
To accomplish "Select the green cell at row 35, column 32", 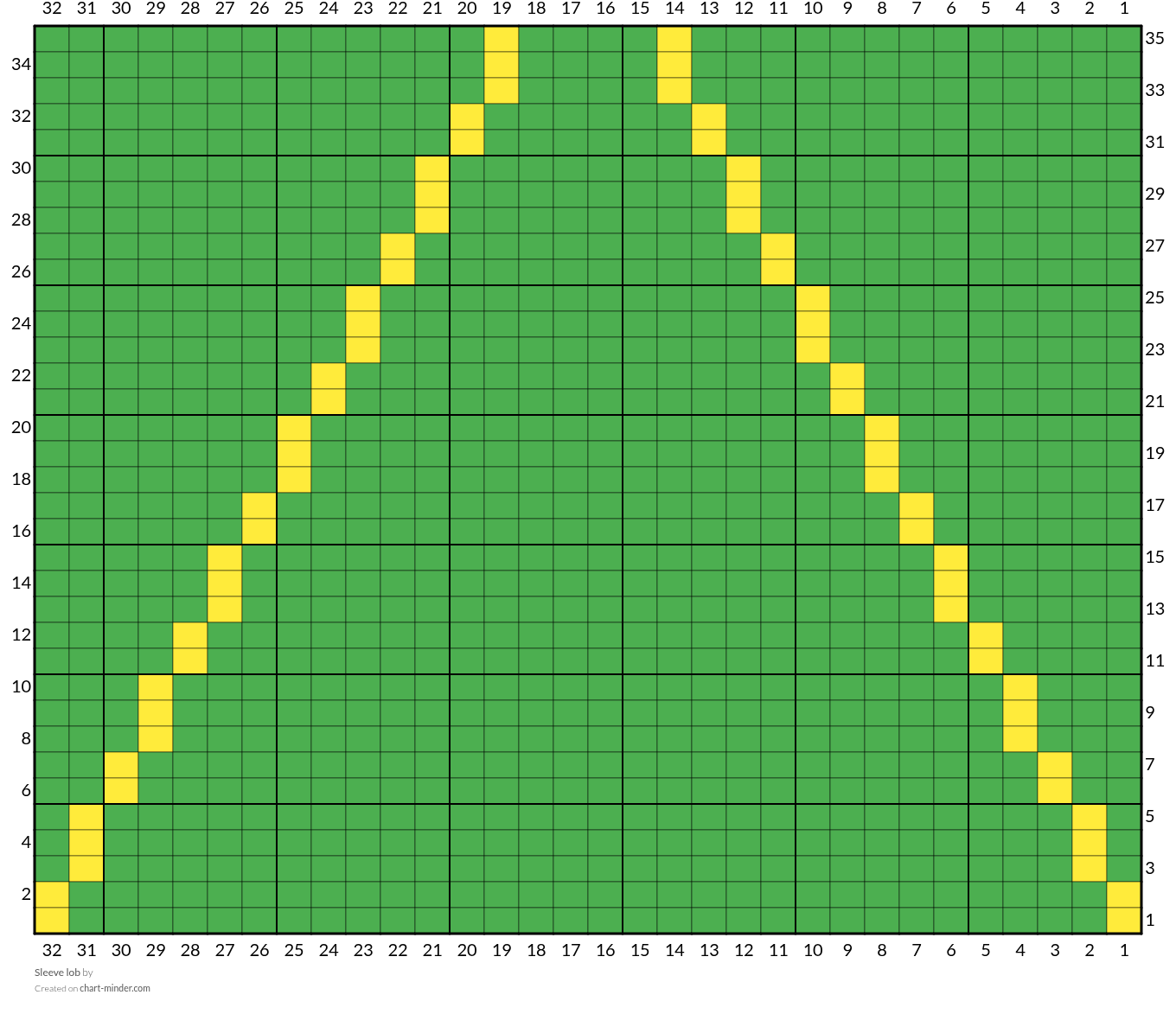I will coord(52,39).
